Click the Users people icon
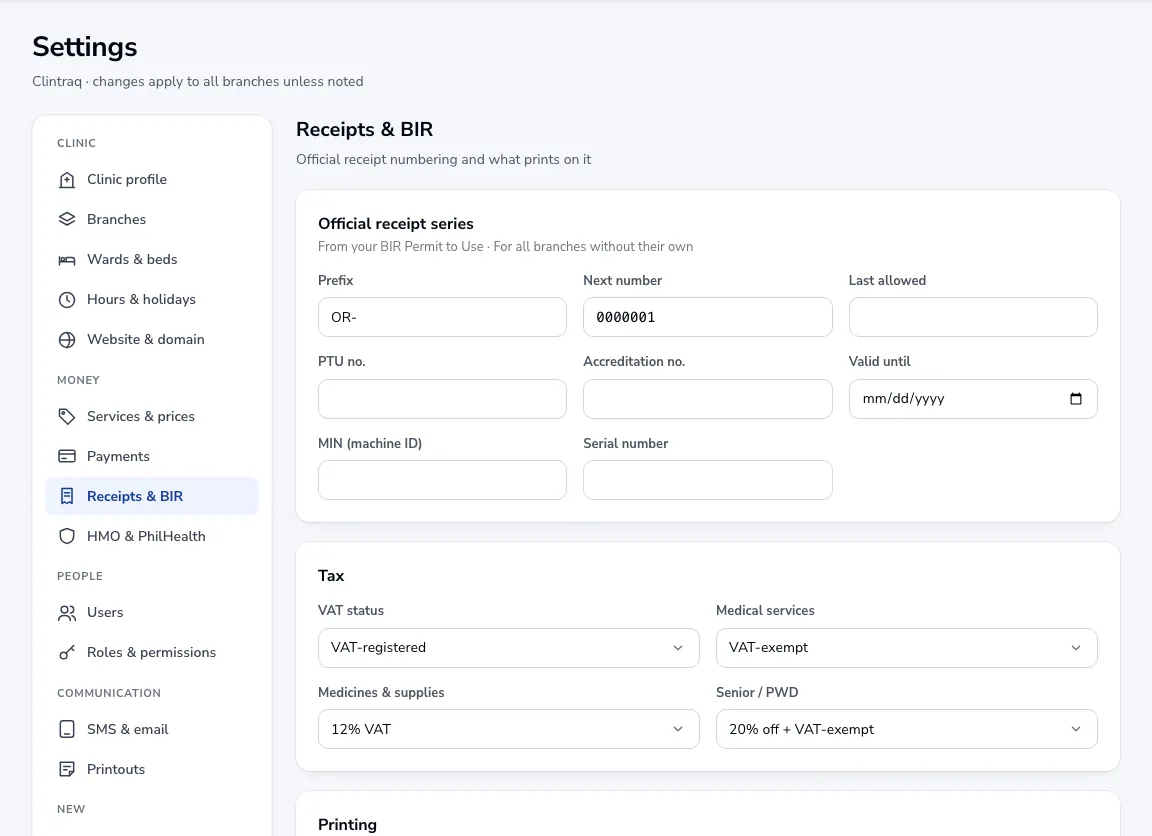1152x836 pixels. tap(67, 613)
